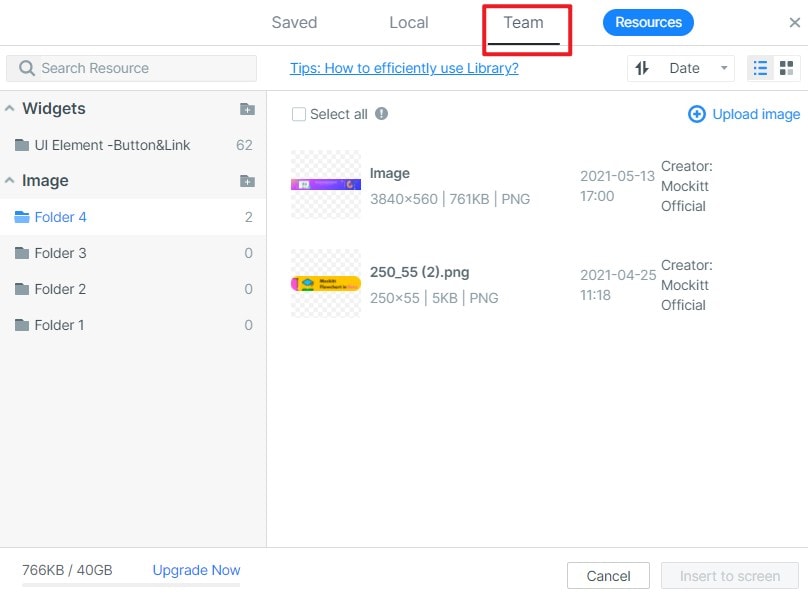Screen dimensions: 808x600
Task: Click the Search Resource field
Action: point(131,68)
